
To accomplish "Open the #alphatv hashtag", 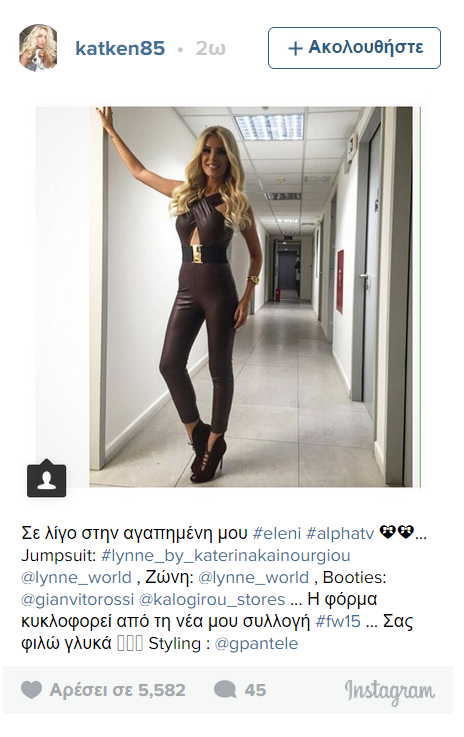I will pyautogui.click(x=340, y=533).
